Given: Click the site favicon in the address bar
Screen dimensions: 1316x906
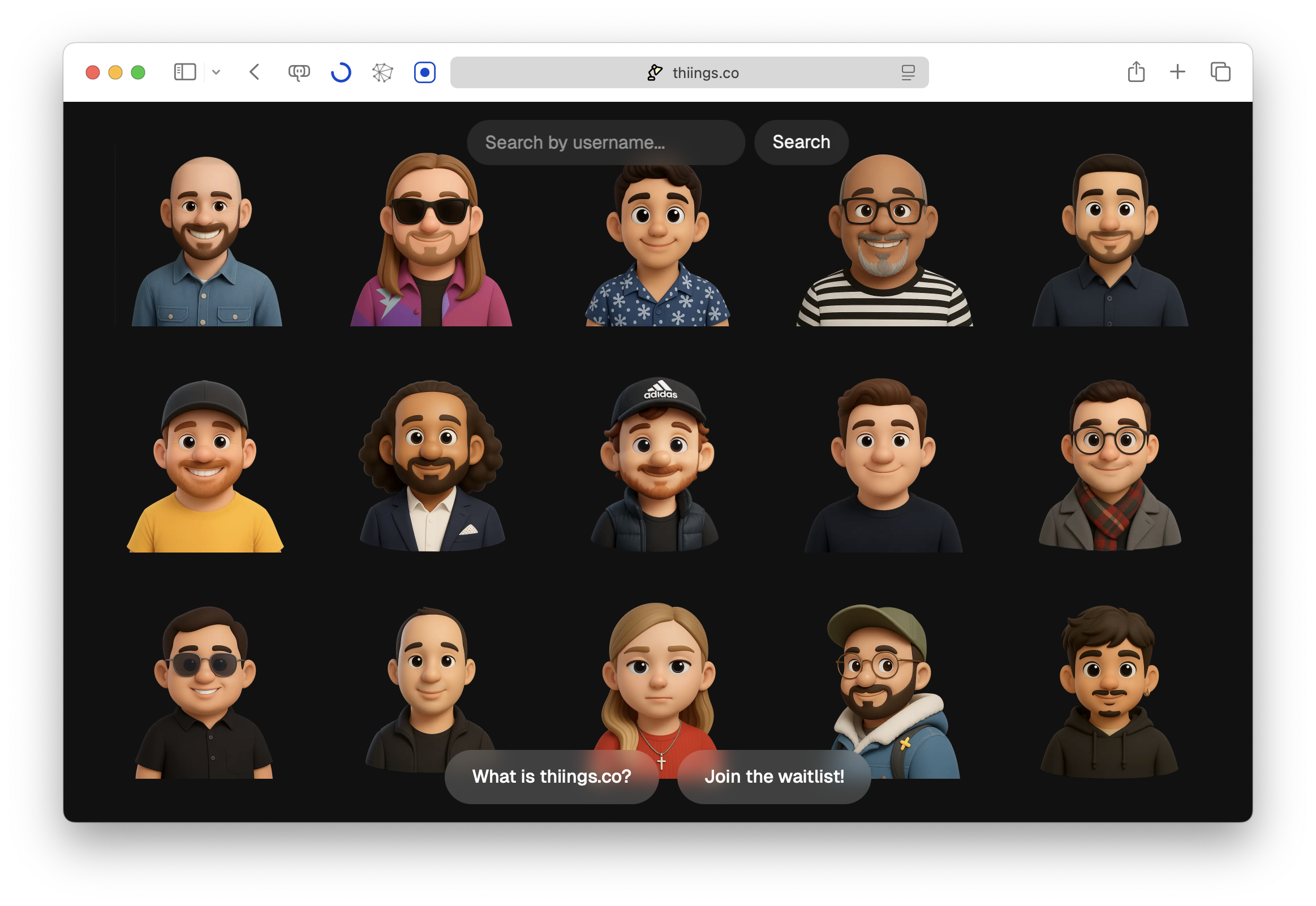Looking at the screenshot, I should (655, 72).
